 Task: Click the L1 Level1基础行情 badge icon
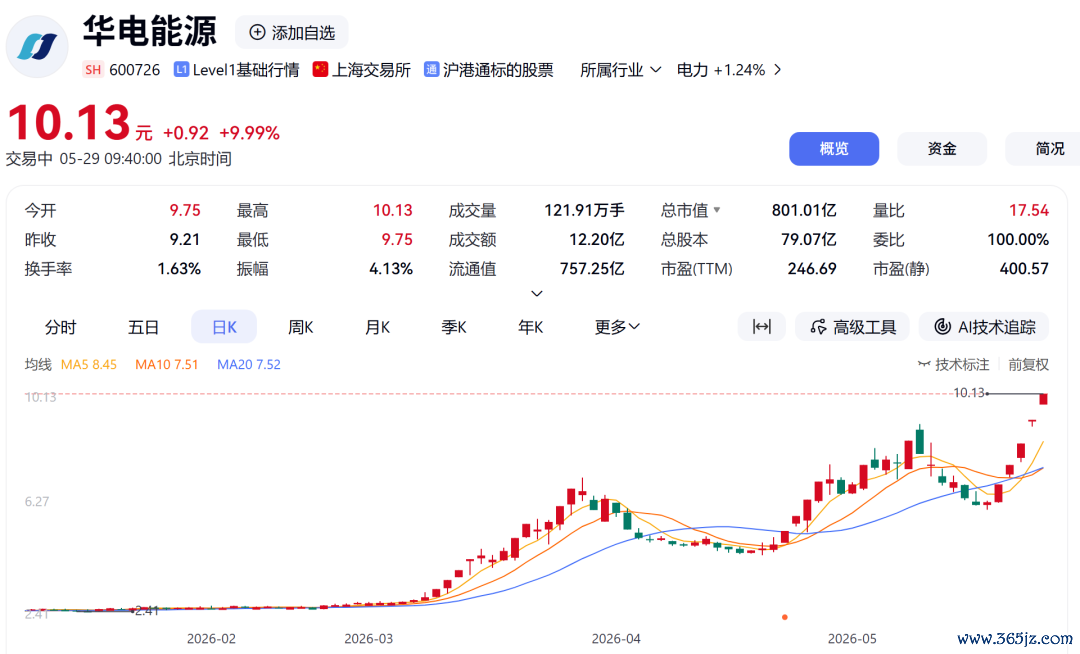coord(181,70)
